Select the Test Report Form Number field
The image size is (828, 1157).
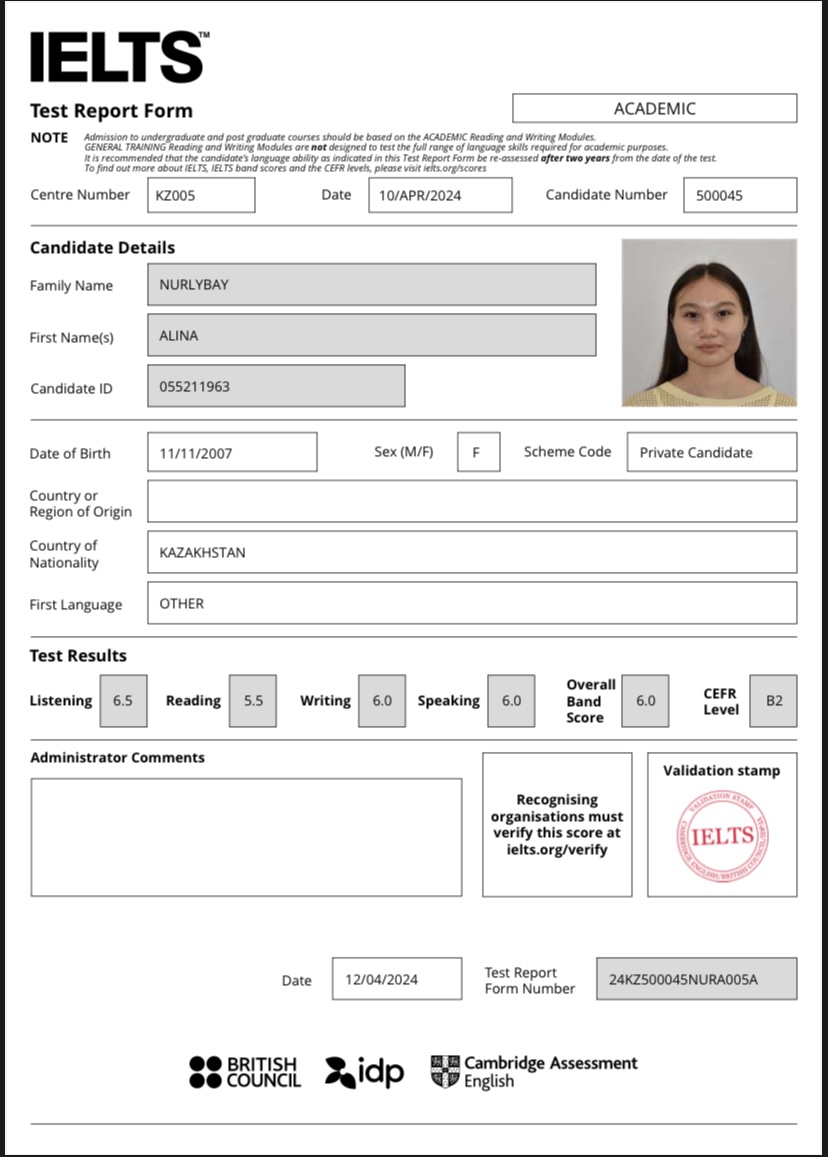(696, 979)
